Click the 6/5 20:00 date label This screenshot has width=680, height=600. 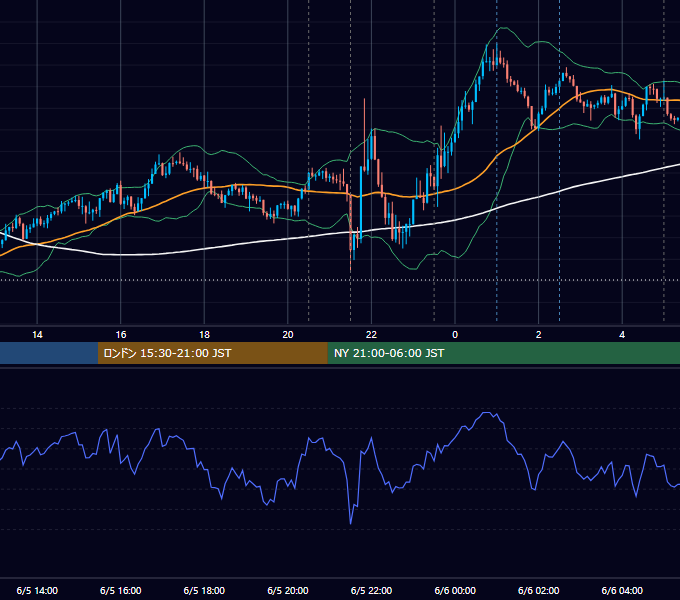pyautogui.click(x=288, y=590)
